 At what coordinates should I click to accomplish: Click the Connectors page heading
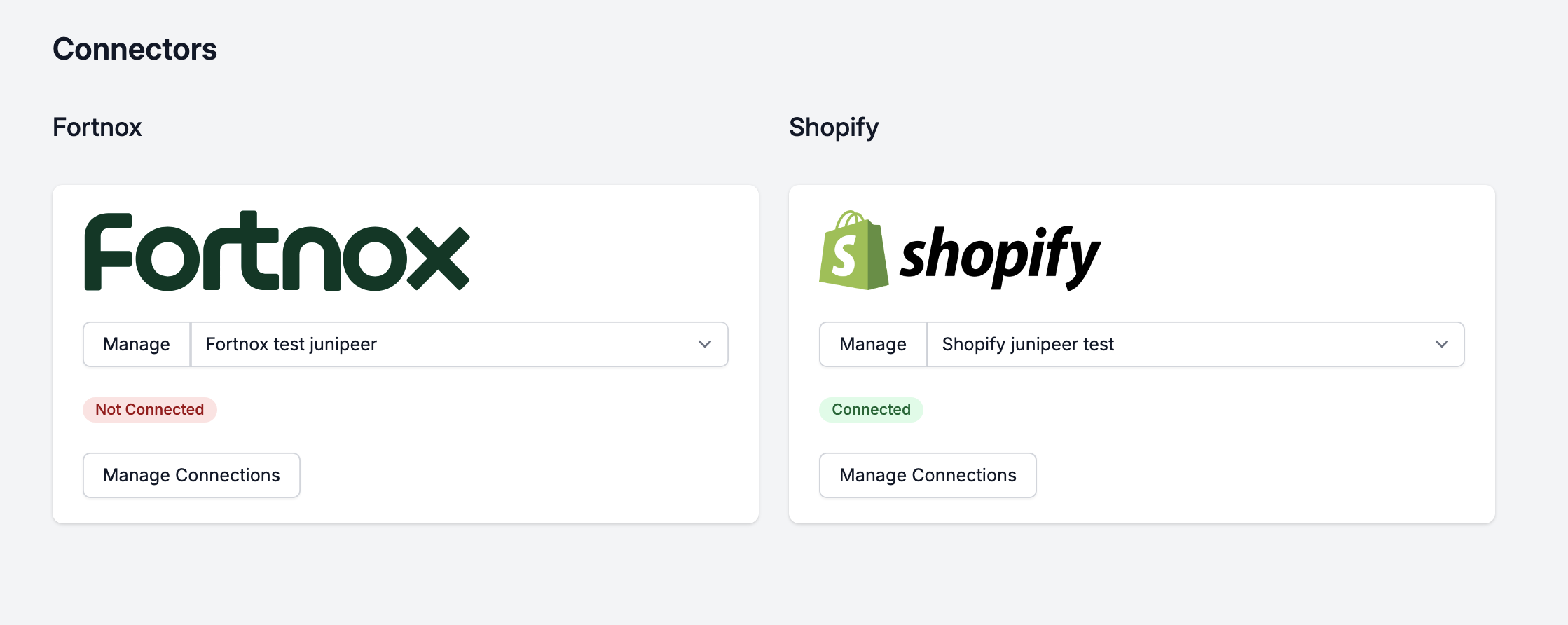(135, 49)
